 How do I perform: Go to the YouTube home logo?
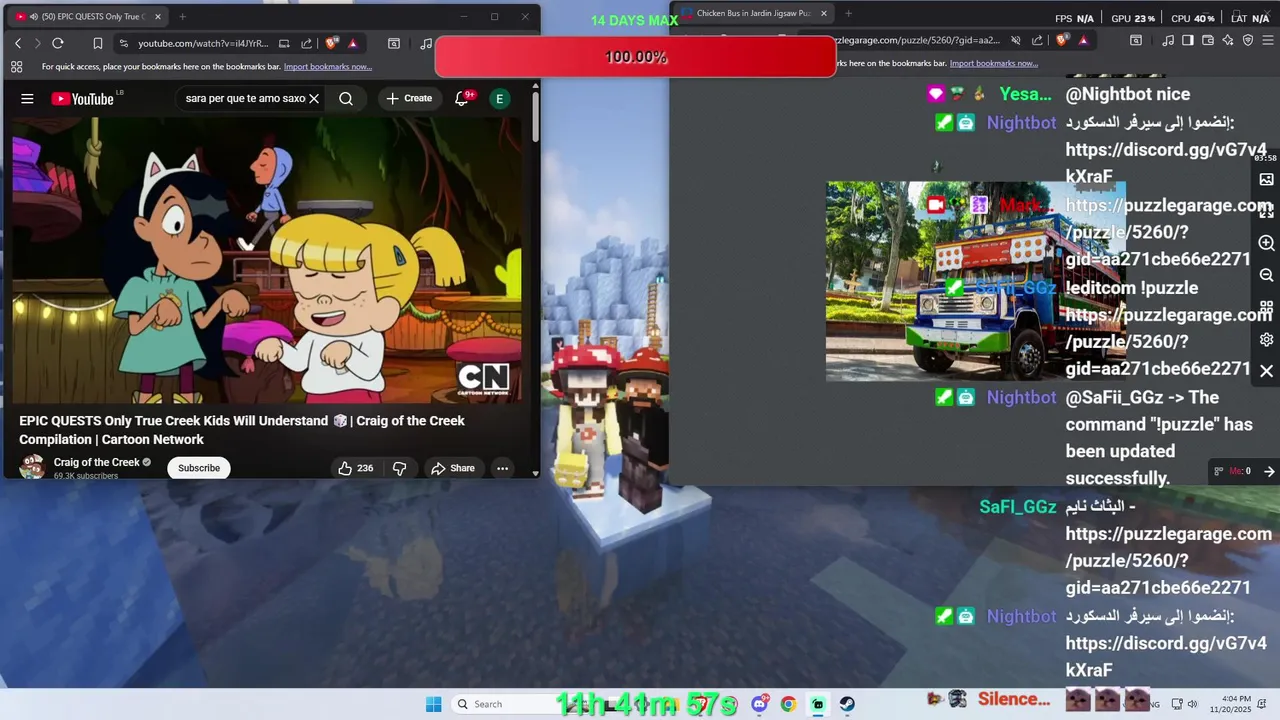tap(83, 99)
